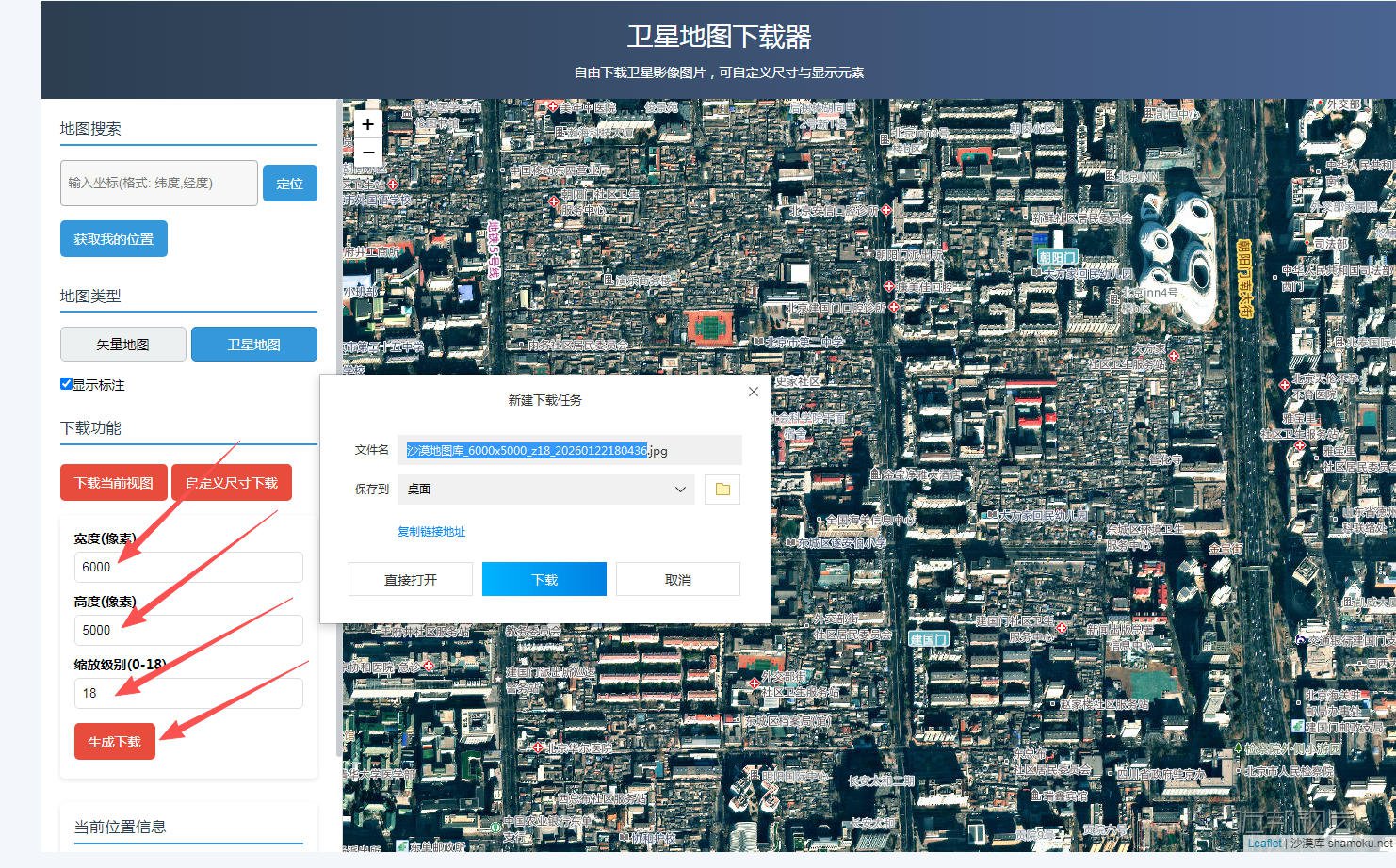Screen dimensions: 1396x868
Task: Click 获取我的位置 button
Action: click(113, 239)
